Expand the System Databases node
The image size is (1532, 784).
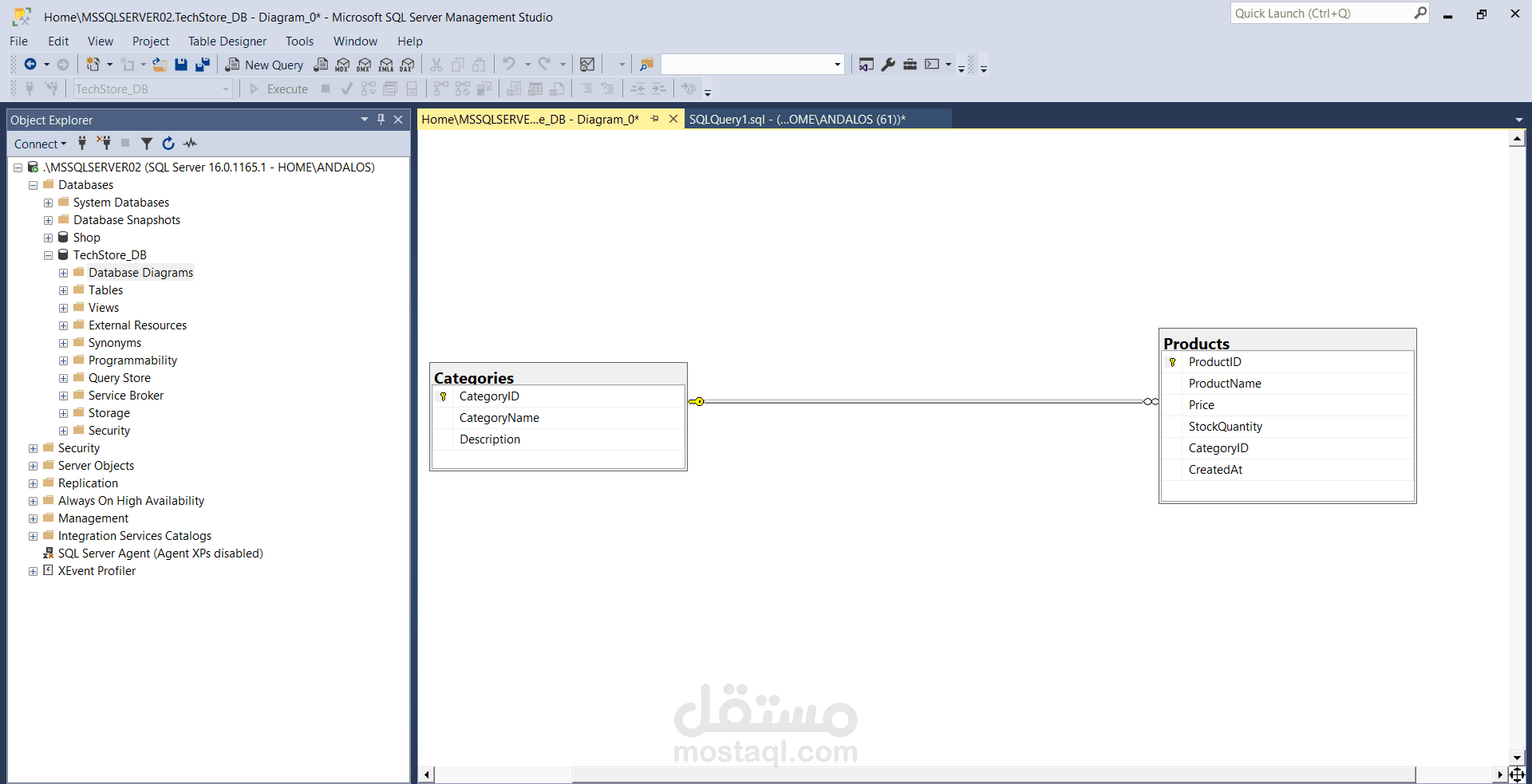click(48, 203)
